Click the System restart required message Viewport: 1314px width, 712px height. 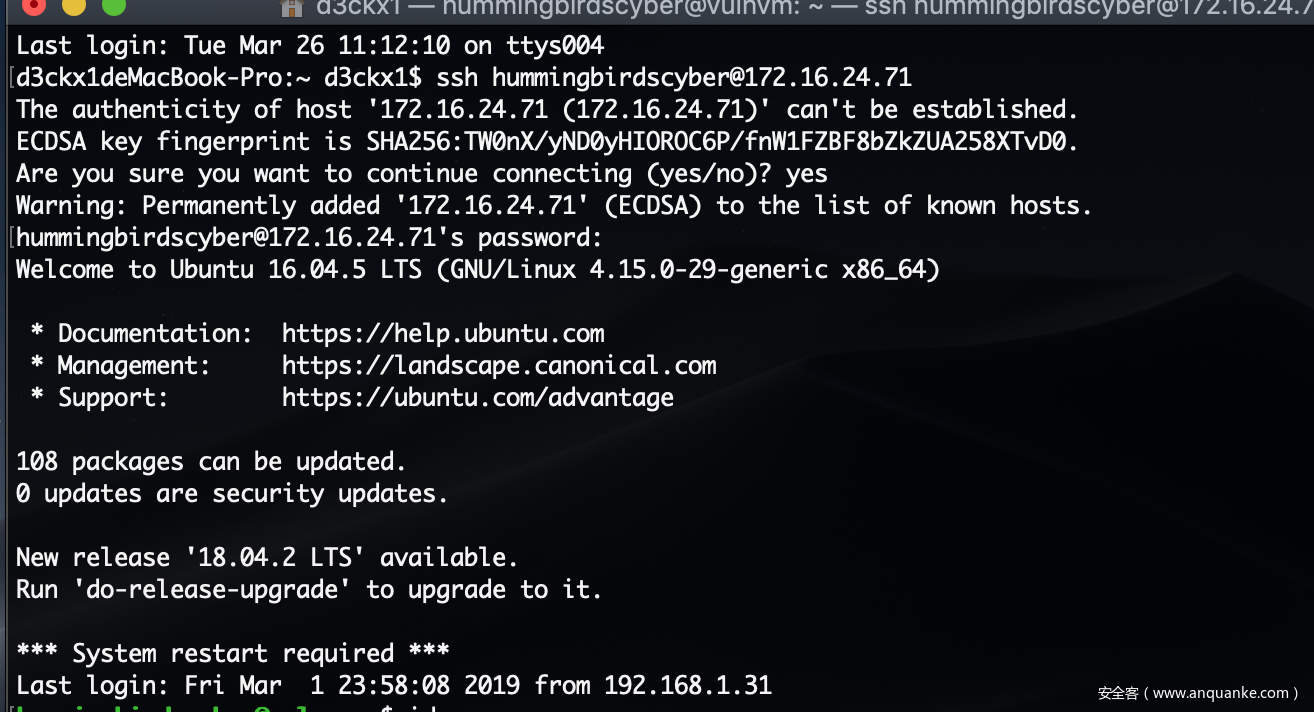click(x=233, y=653)
